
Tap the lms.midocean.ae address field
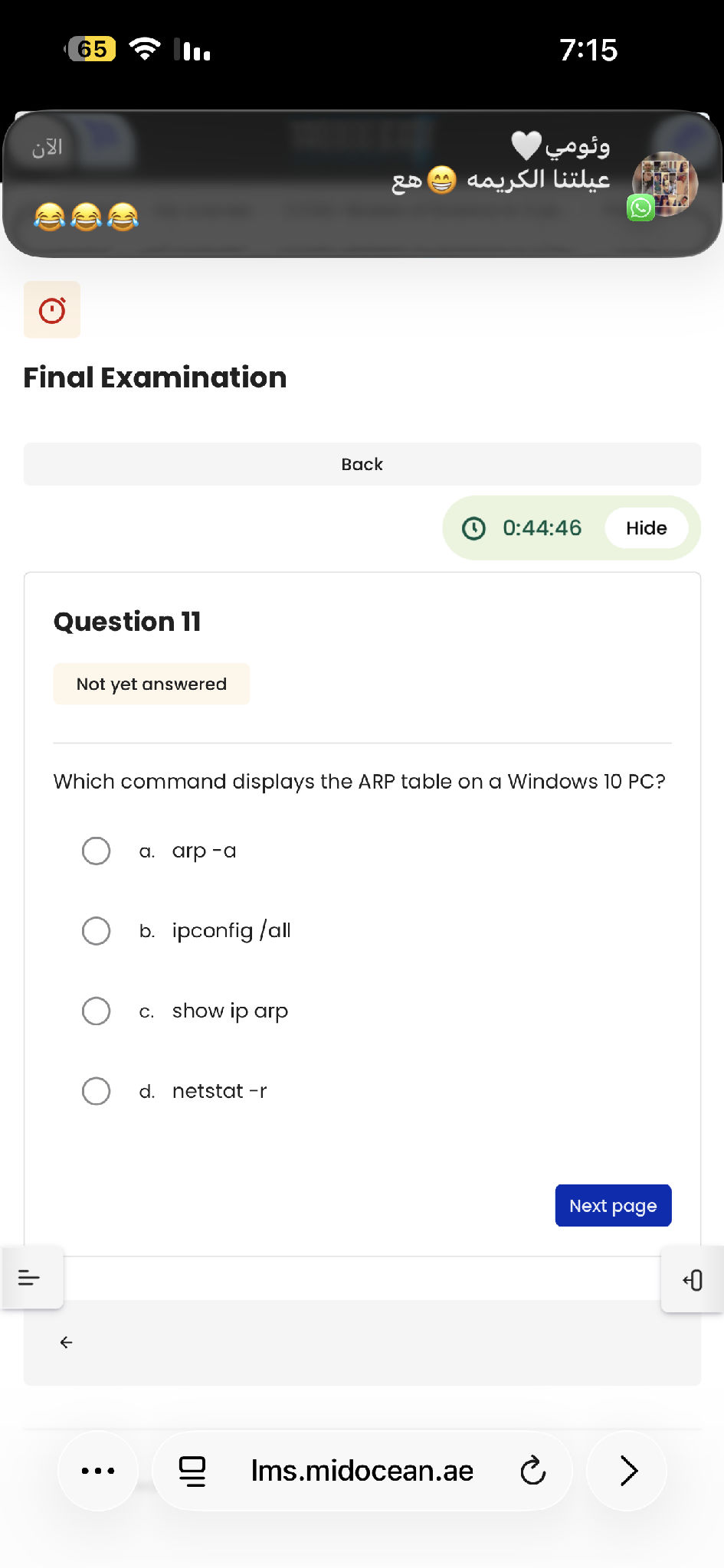[362, 1471]
